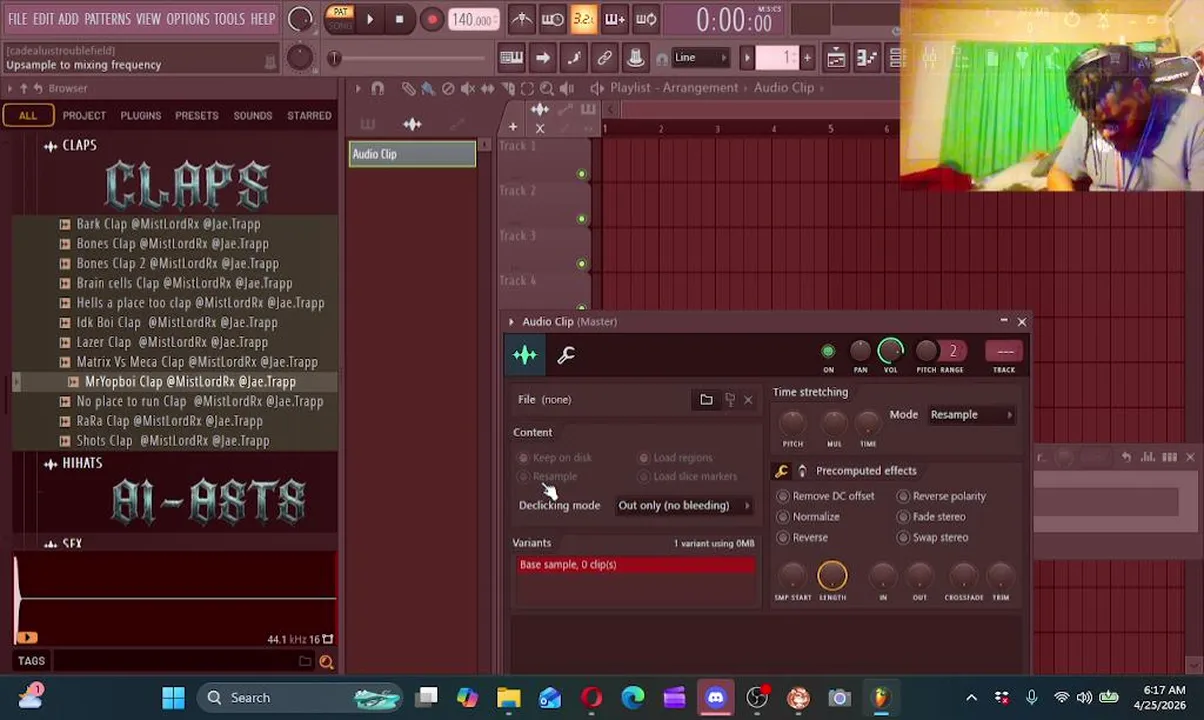Open the Playlist view icon
1204x720 pixels.
coord(836,57)
